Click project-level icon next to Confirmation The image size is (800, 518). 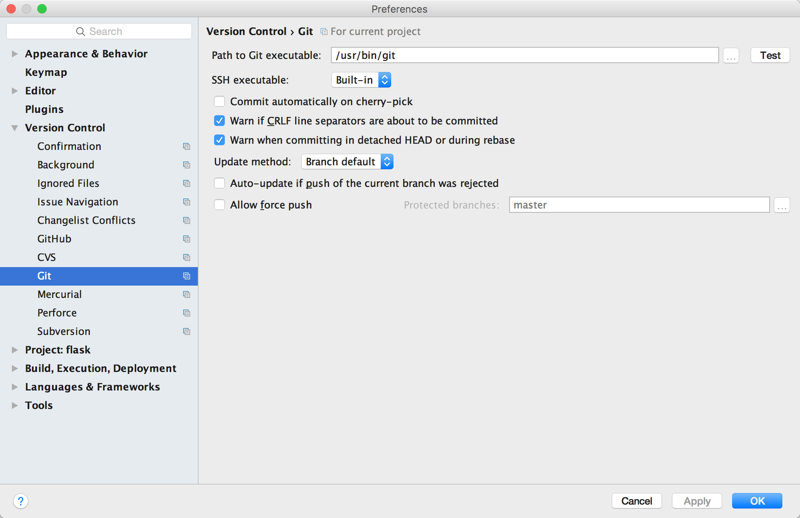186,147
